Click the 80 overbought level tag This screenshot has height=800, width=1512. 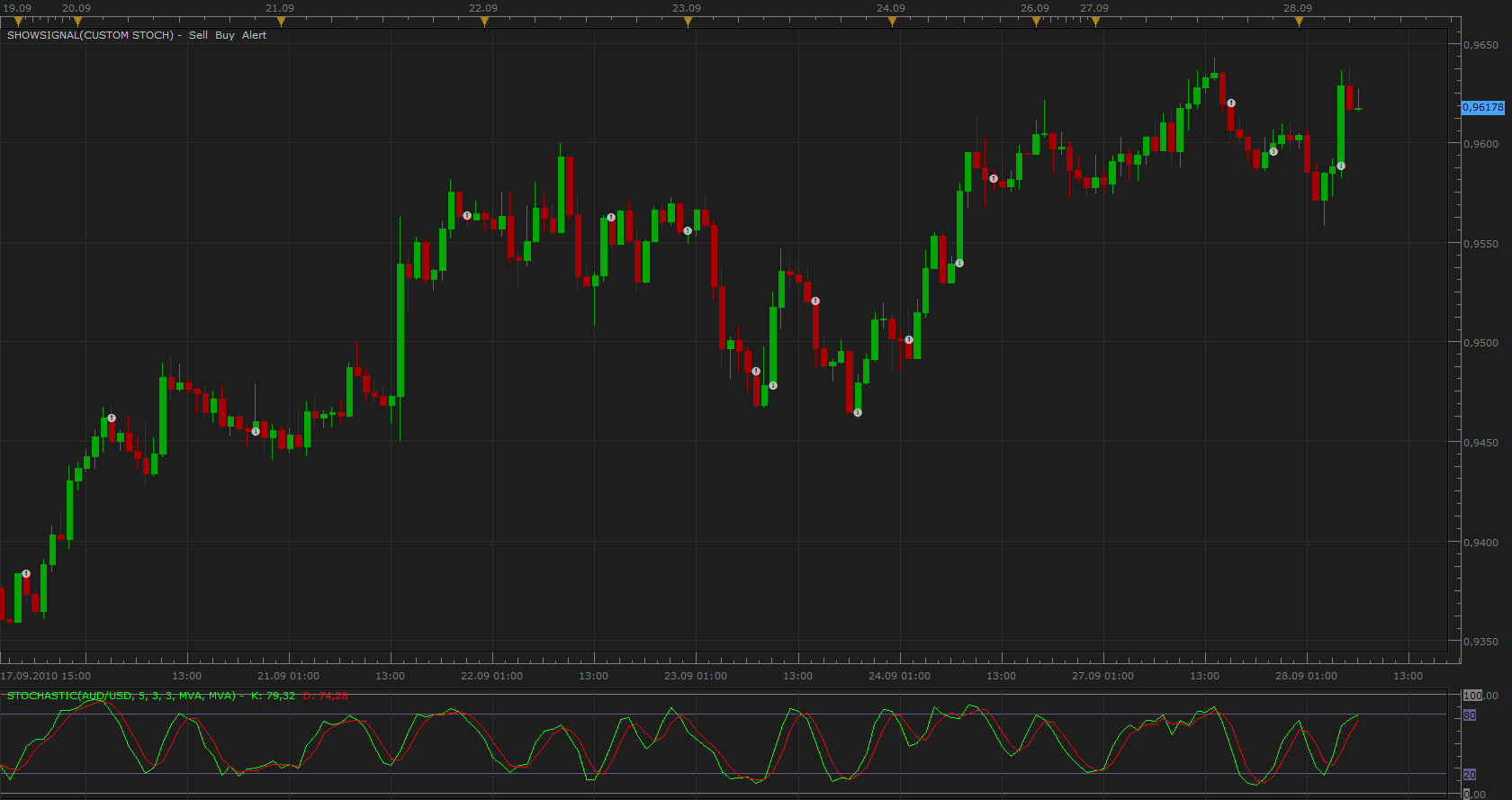tap(1470, 715)
